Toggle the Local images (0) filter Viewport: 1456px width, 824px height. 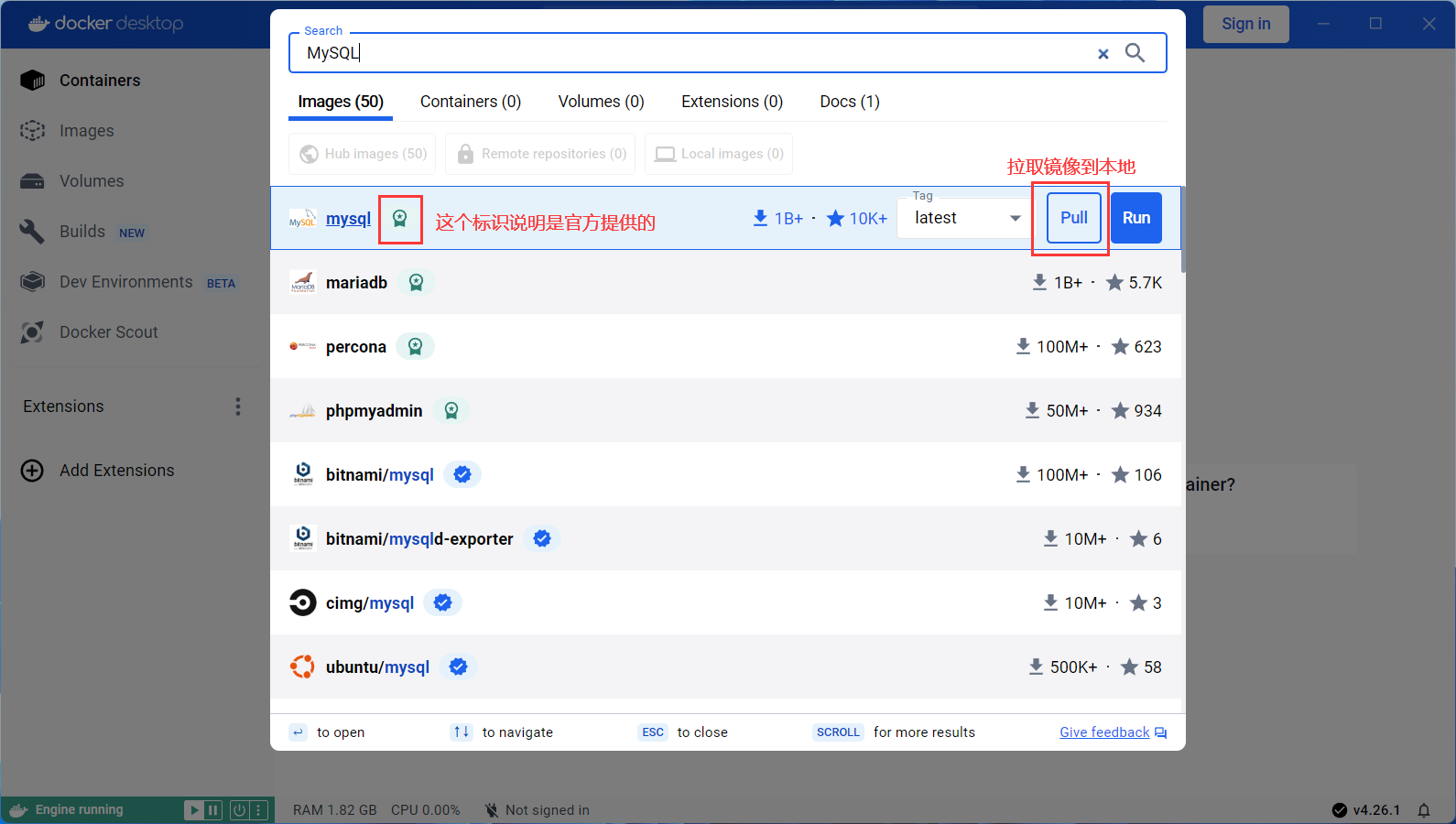coord(719,154)
